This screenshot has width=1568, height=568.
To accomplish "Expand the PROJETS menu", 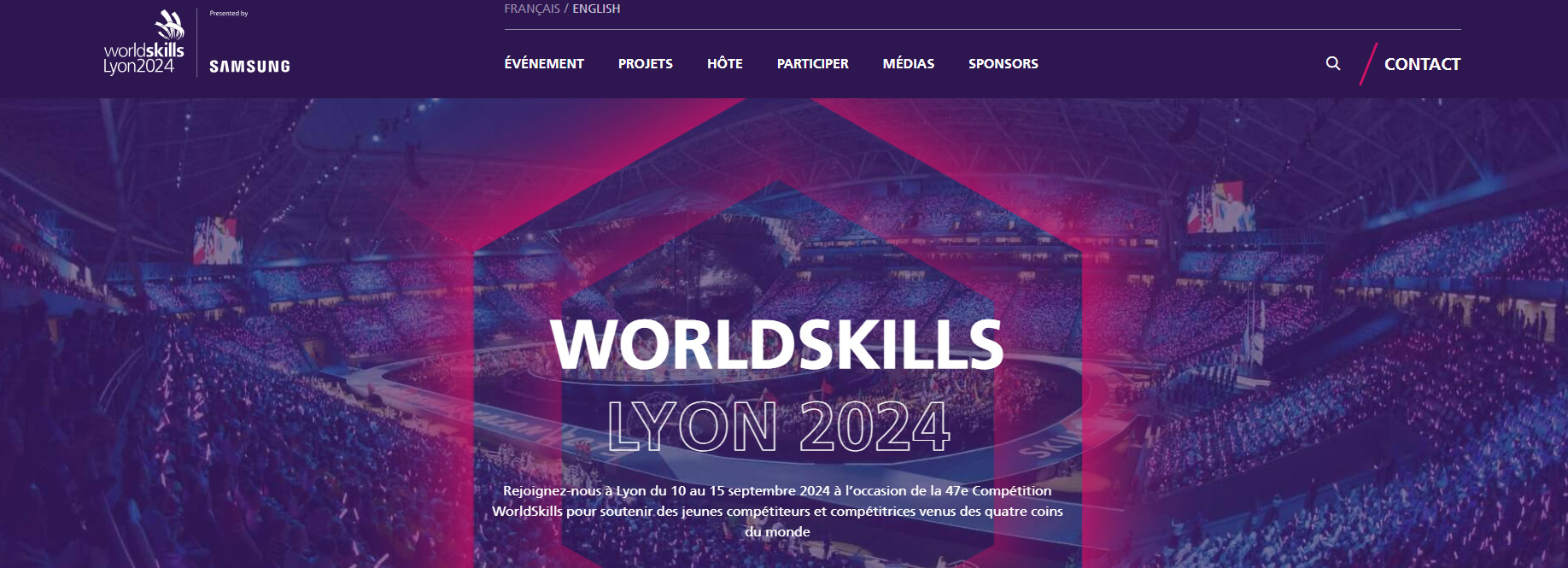I will (x=646, y=64).
